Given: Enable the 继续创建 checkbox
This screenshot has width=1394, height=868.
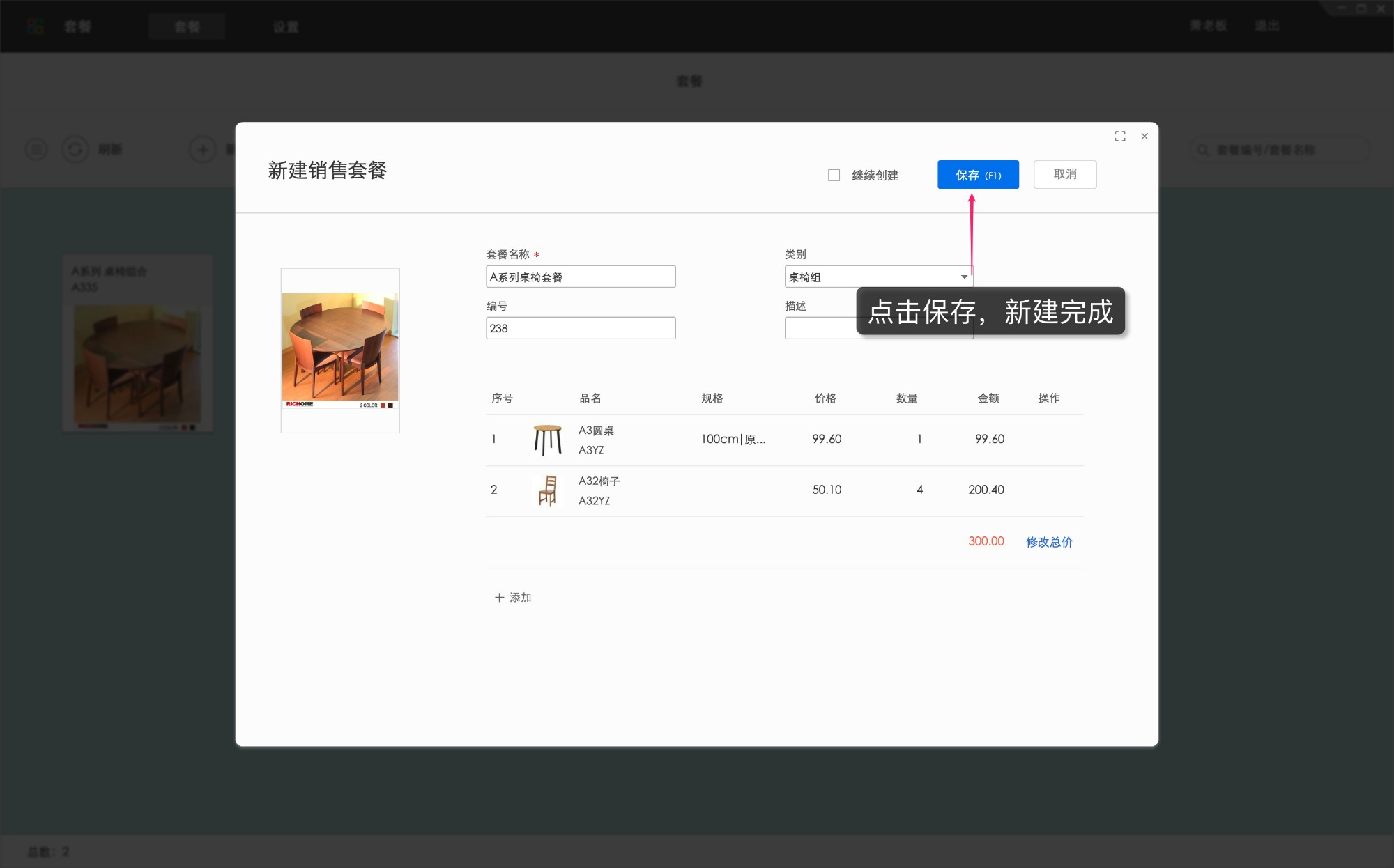Looking at the screenshot, I should (834, 175).
